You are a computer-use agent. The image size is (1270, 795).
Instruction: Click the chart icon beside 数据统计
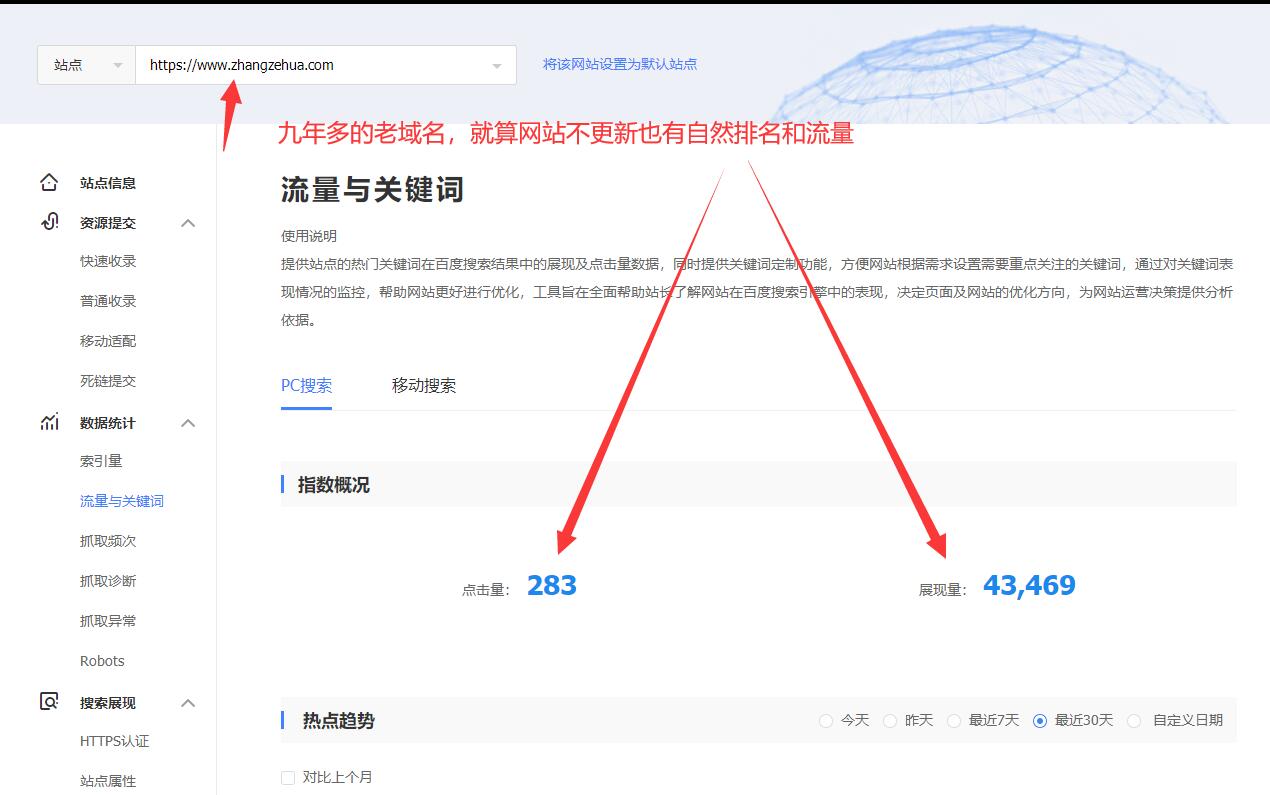click(x=47, y=421)
